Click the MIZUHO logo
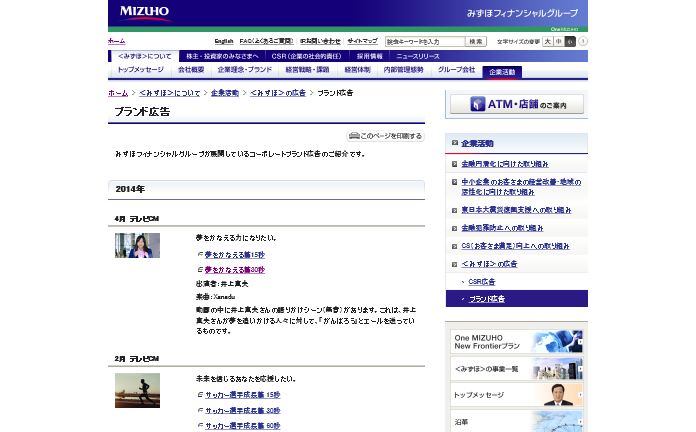Screen dimensions: 696x432 coord(145,12)
